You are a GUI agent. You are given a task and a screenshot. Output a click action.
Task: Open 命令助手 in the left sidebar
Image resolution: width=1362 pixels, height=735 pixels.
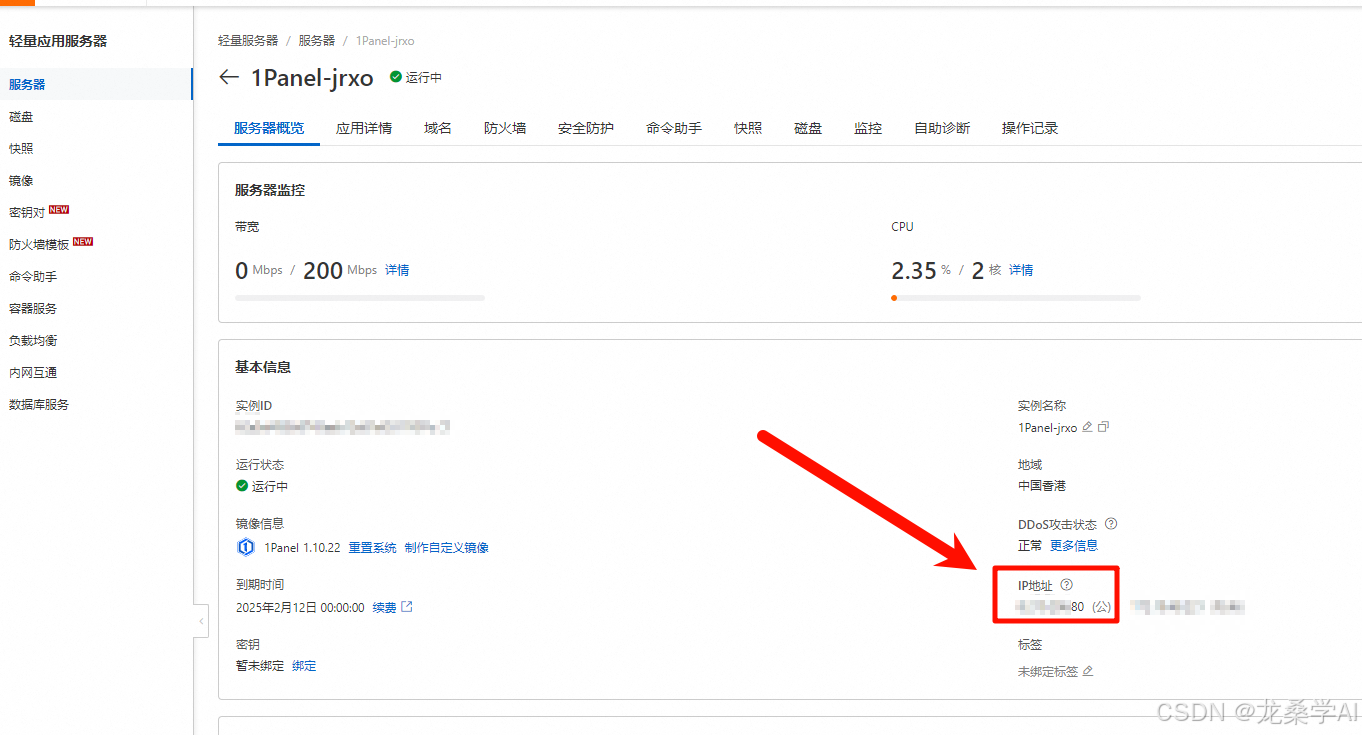(33, 276)
